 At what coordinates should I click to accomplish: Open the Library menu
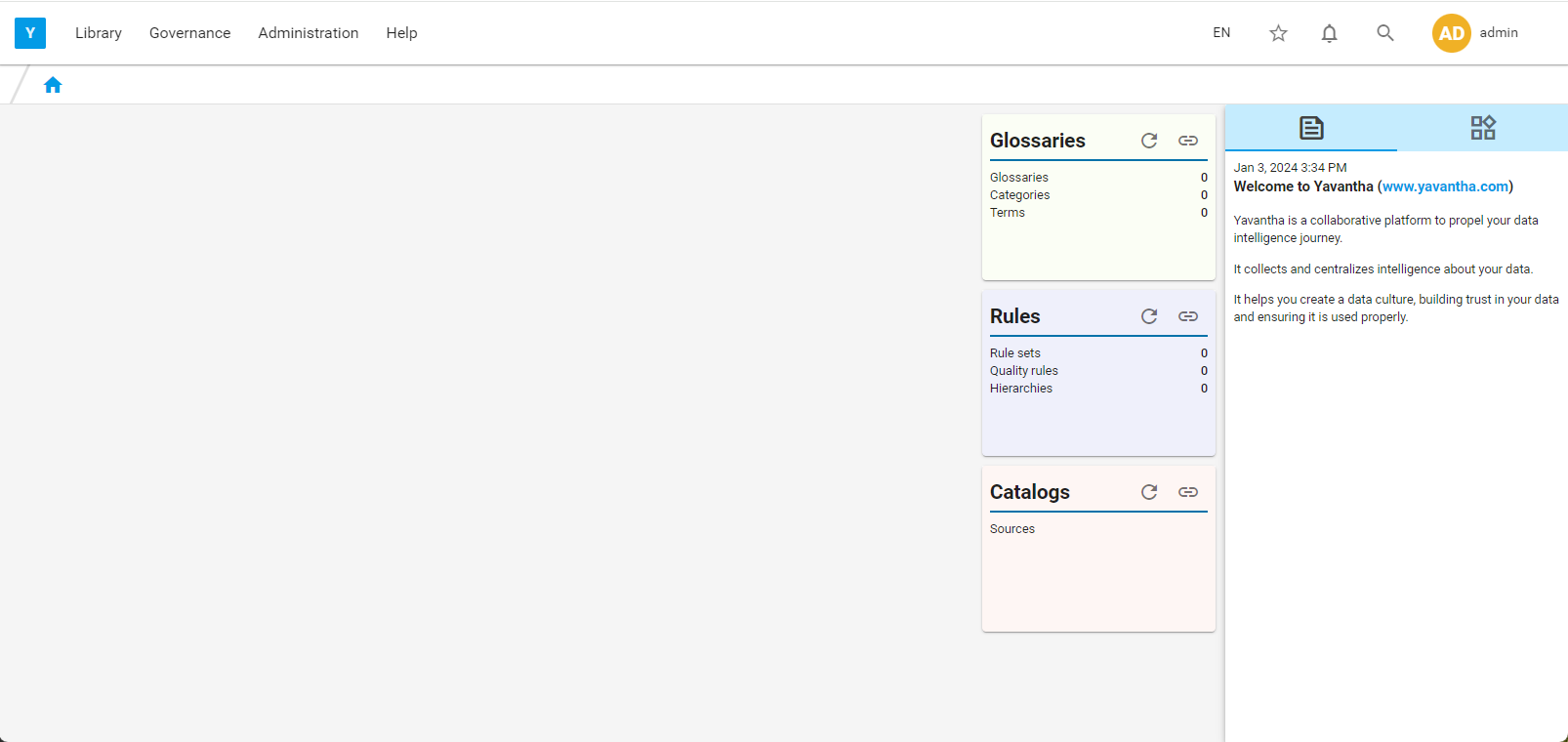tap(99, 33)
